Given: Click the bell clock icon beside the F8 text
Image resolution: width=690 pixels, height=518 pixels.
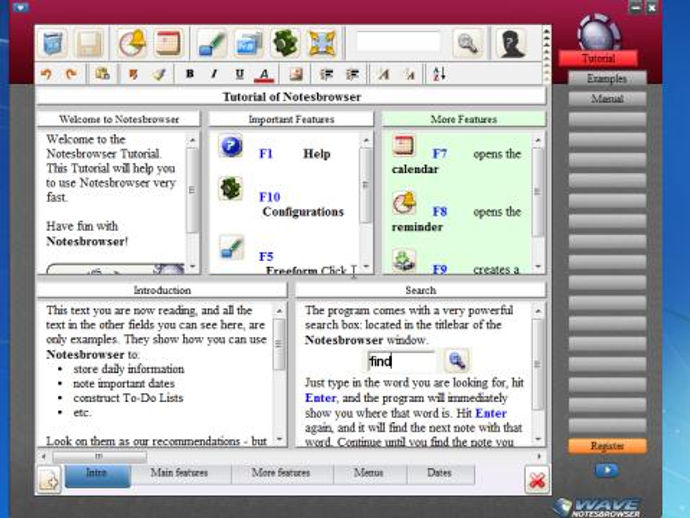Looking at the screenshot, I should (404, 203).
